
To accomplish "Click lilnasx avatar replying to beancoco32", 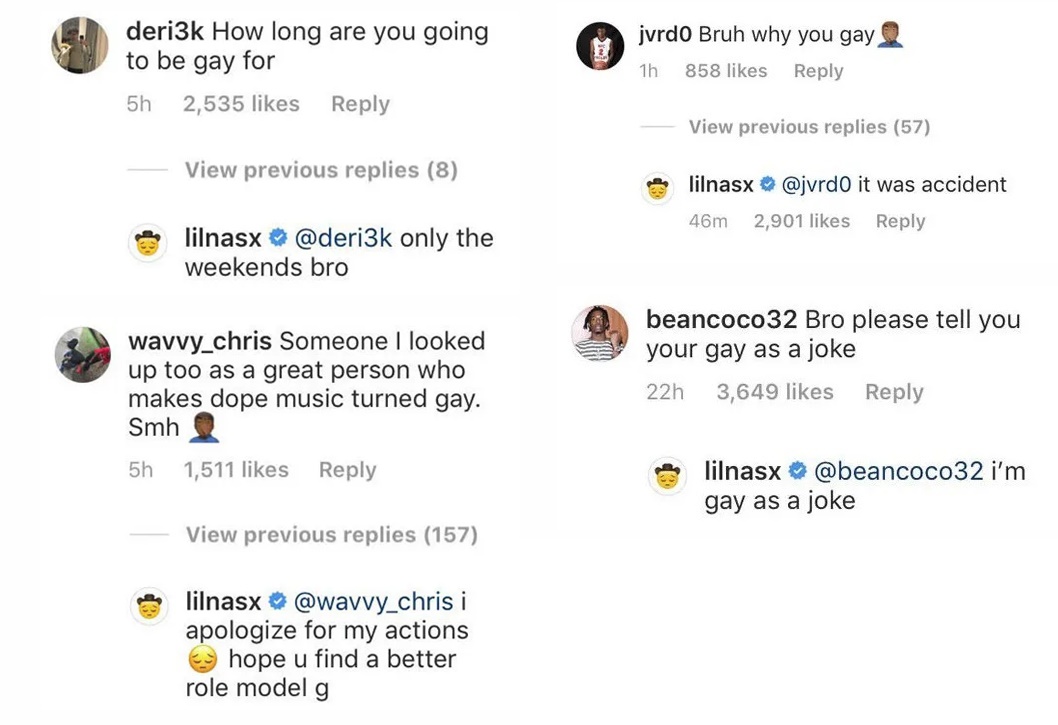I will 667,475.
